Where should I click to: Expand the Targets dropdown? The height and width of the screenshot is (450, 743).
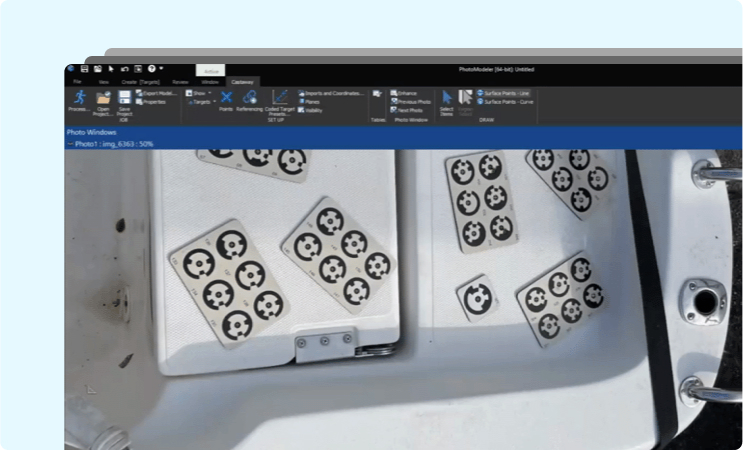(201, 101)
